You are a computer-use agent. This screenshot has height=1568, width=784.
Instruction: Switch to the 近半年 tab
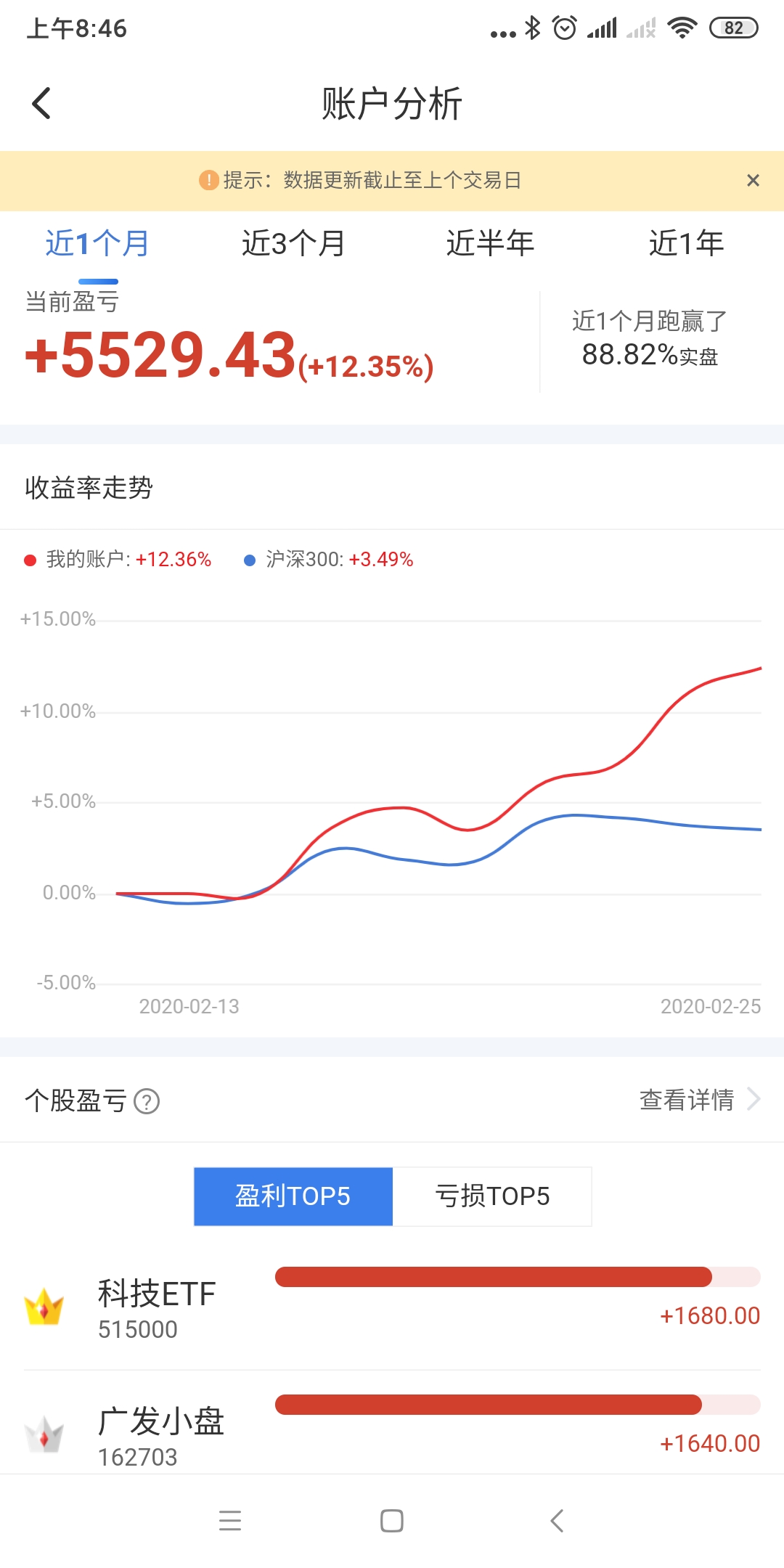(490, 243)
